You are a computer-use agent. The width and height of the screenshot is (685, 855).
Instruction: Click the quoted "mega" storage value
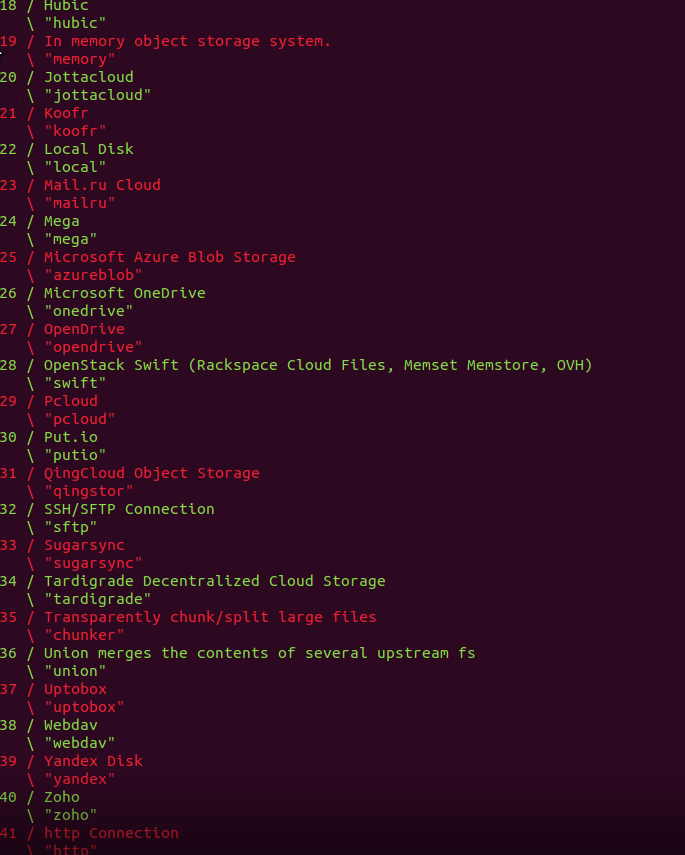pyautogui.click(x=70, y=239)
